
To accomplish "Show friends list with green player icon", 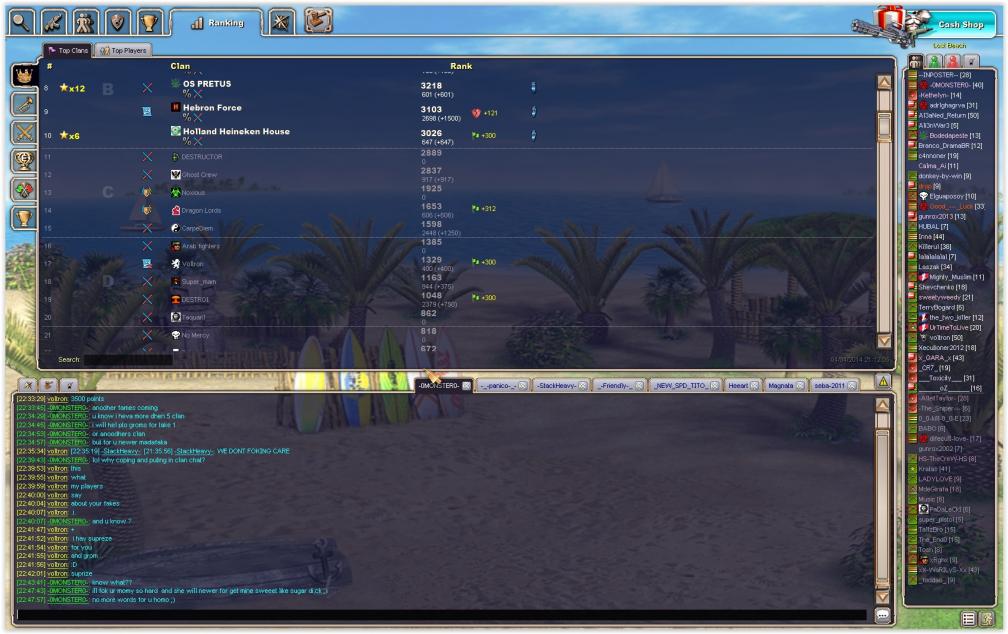I will coord(934,62).
